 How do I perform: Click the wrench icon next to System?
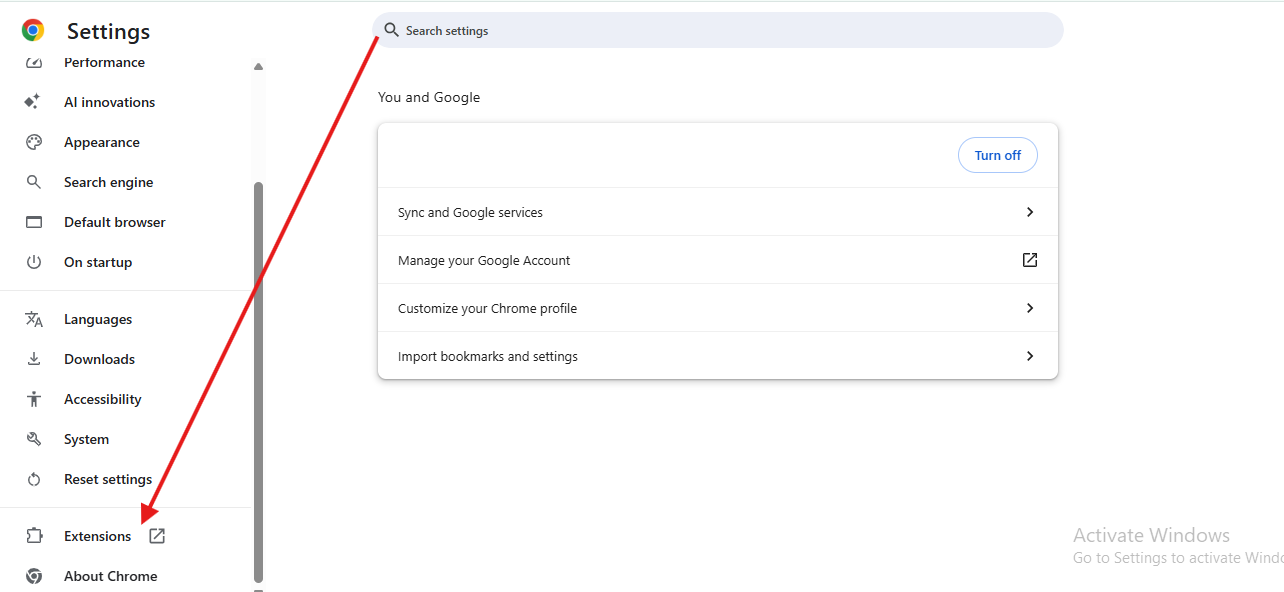click(x=34, y=439)
